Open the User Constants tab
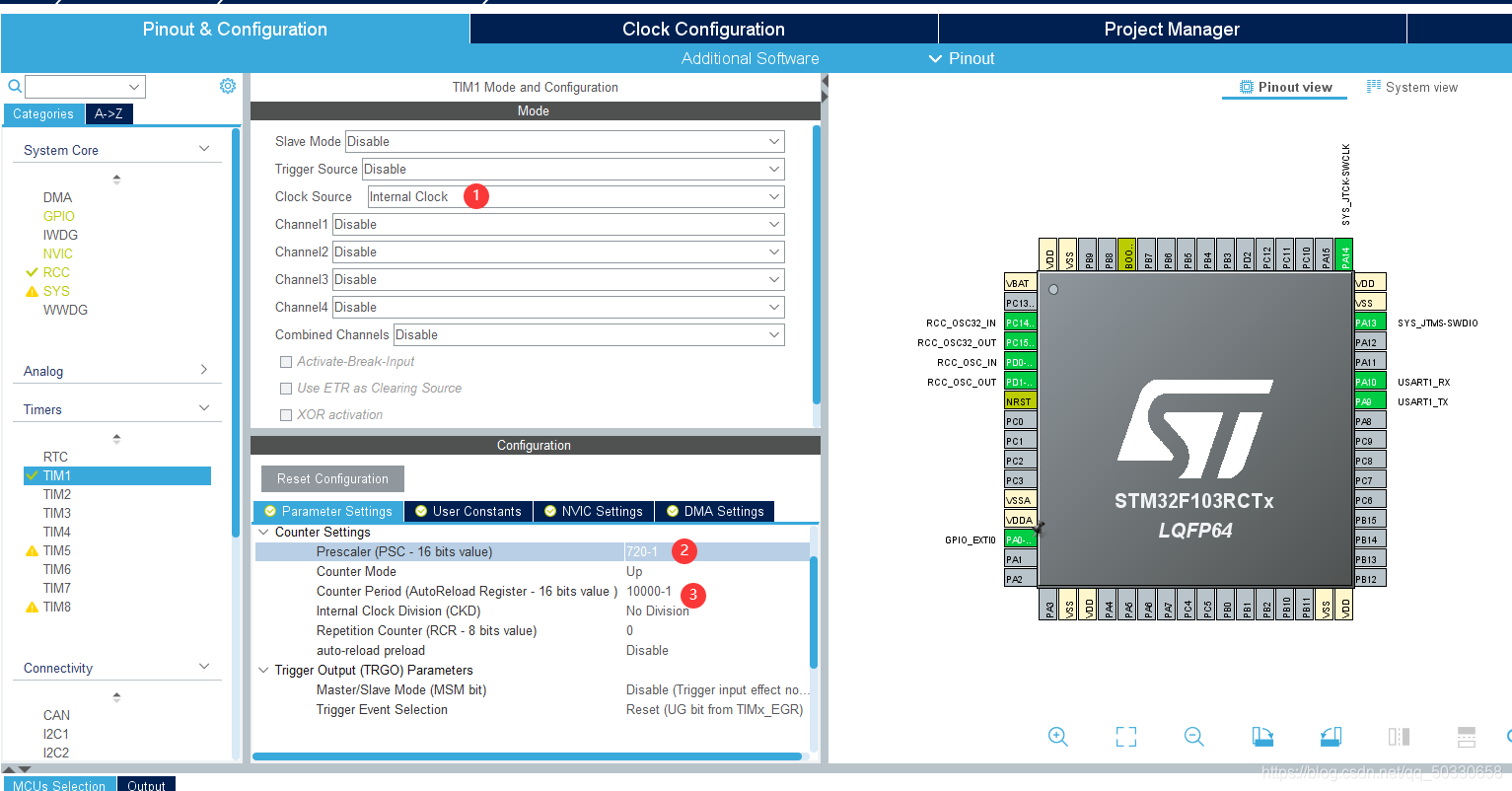The height and width of the screenshot is (791, 1512). point(468,511)
